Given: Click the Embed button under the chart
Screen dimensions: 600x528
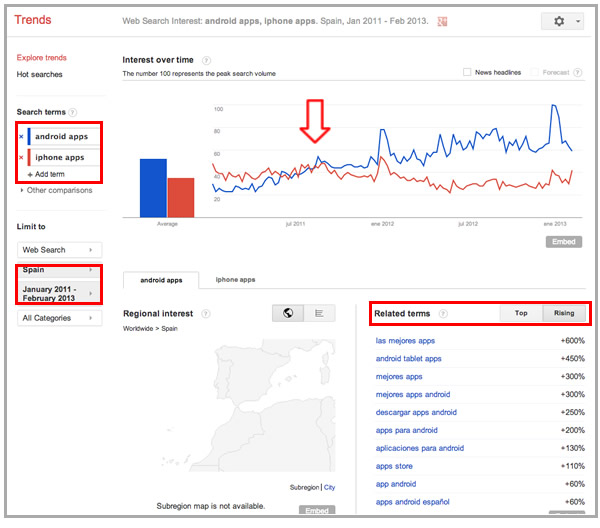Looking at the screenshot, I should pyautogui.click(x=564, y=242).
